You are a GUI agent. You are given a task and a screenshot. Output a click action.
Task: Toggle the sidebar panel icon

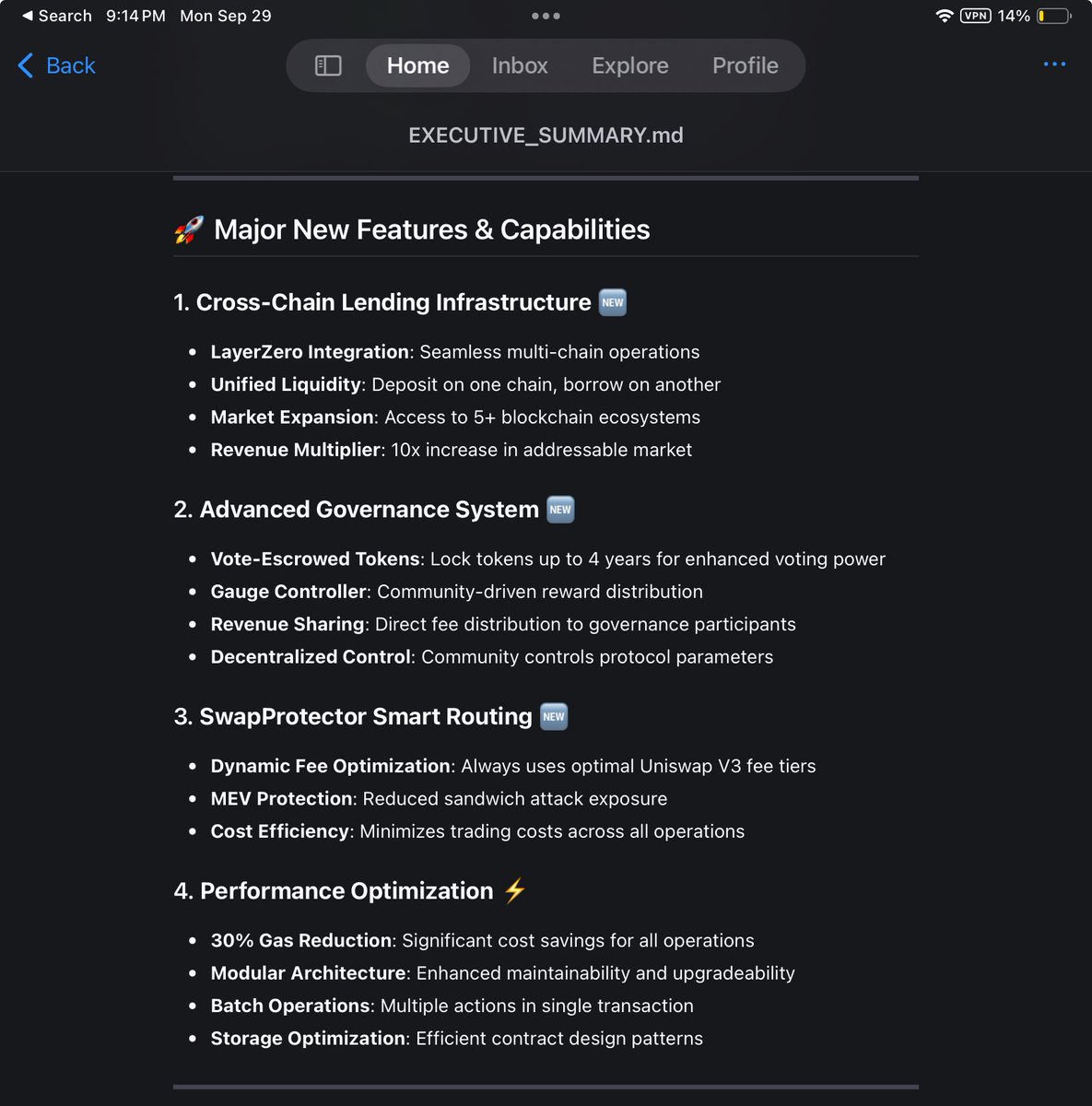point(328,65)
